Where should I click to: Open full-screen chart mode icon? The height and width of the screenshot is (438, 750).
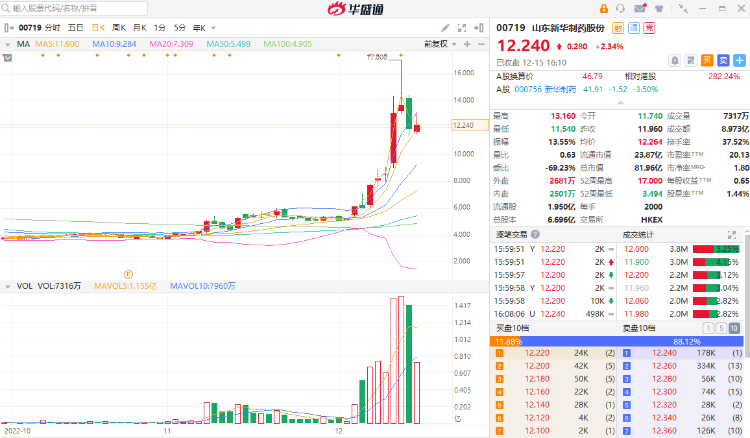pos(462,28)
